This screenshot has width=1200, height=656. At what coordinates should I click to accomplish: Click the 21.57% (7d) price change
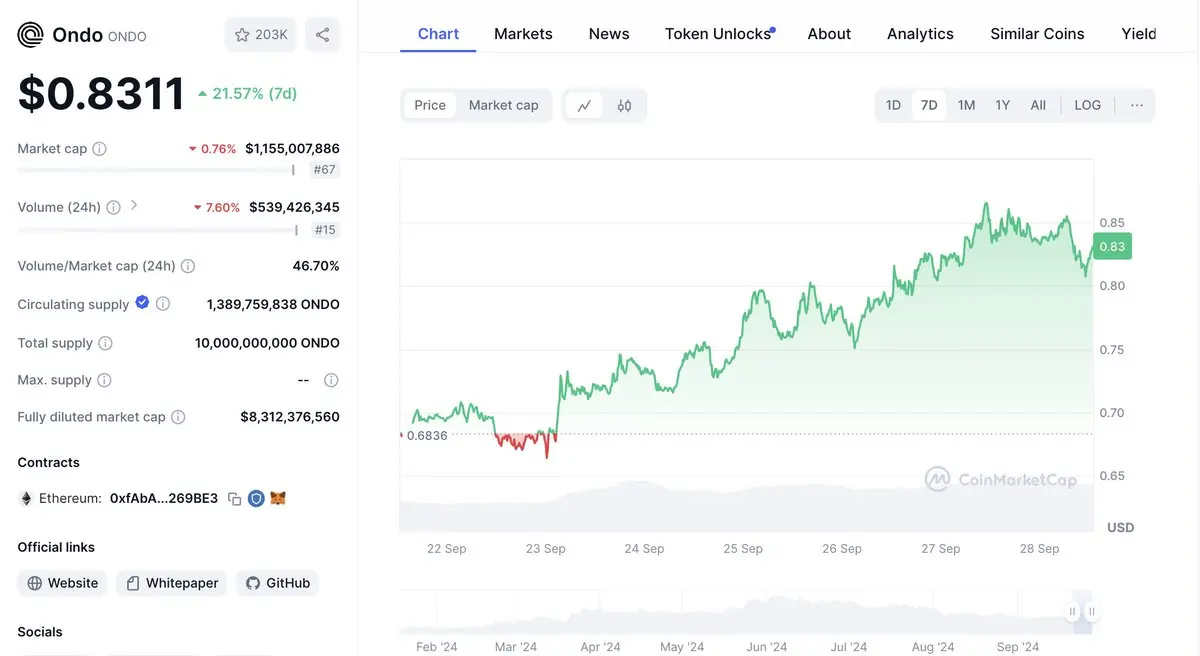(x=247, y=93)
